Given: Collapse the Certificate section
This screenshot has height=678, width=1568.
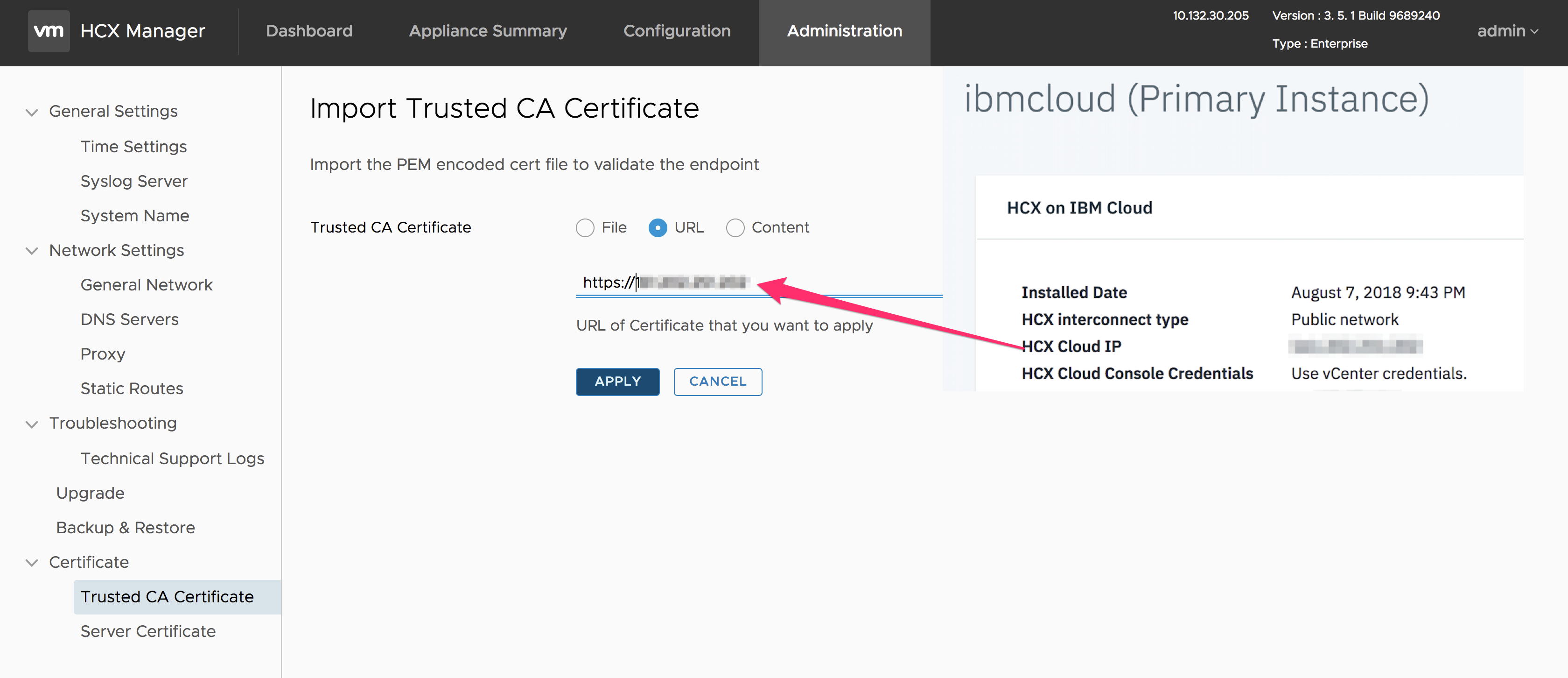Looking at the screenshot, I should coord(32,562).
